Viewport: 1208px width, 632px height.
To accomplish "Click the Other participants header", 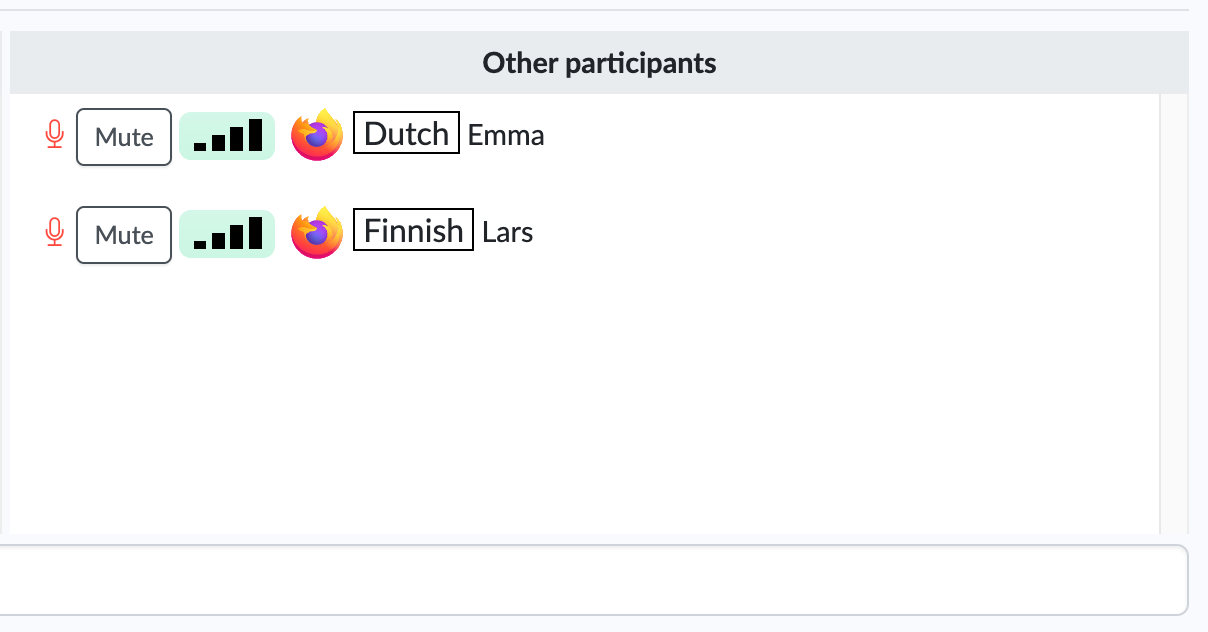I will pyautogui.click(x=599, y=63).
